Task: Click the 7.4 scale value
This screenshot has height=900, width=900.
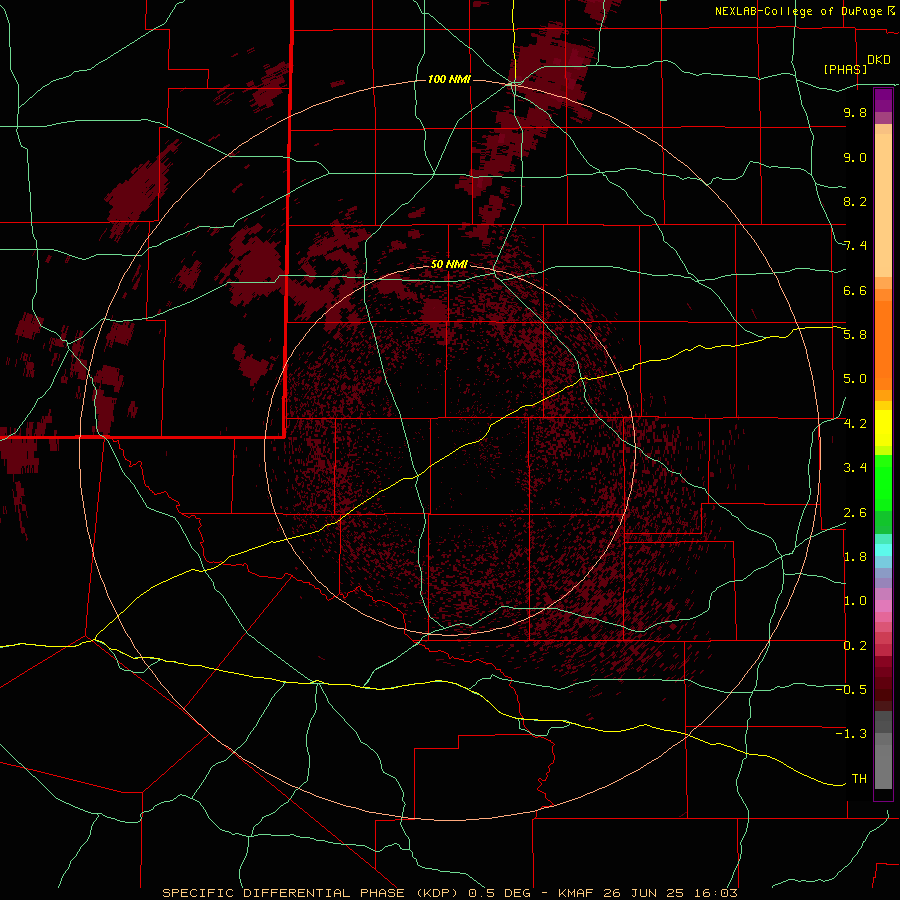Action: [855, 246]
